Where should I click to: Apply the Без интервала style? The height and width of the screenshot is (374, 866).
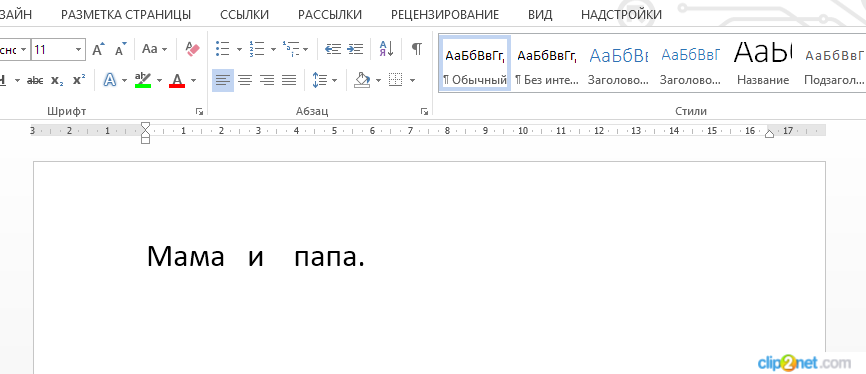(x=547, y=63)
